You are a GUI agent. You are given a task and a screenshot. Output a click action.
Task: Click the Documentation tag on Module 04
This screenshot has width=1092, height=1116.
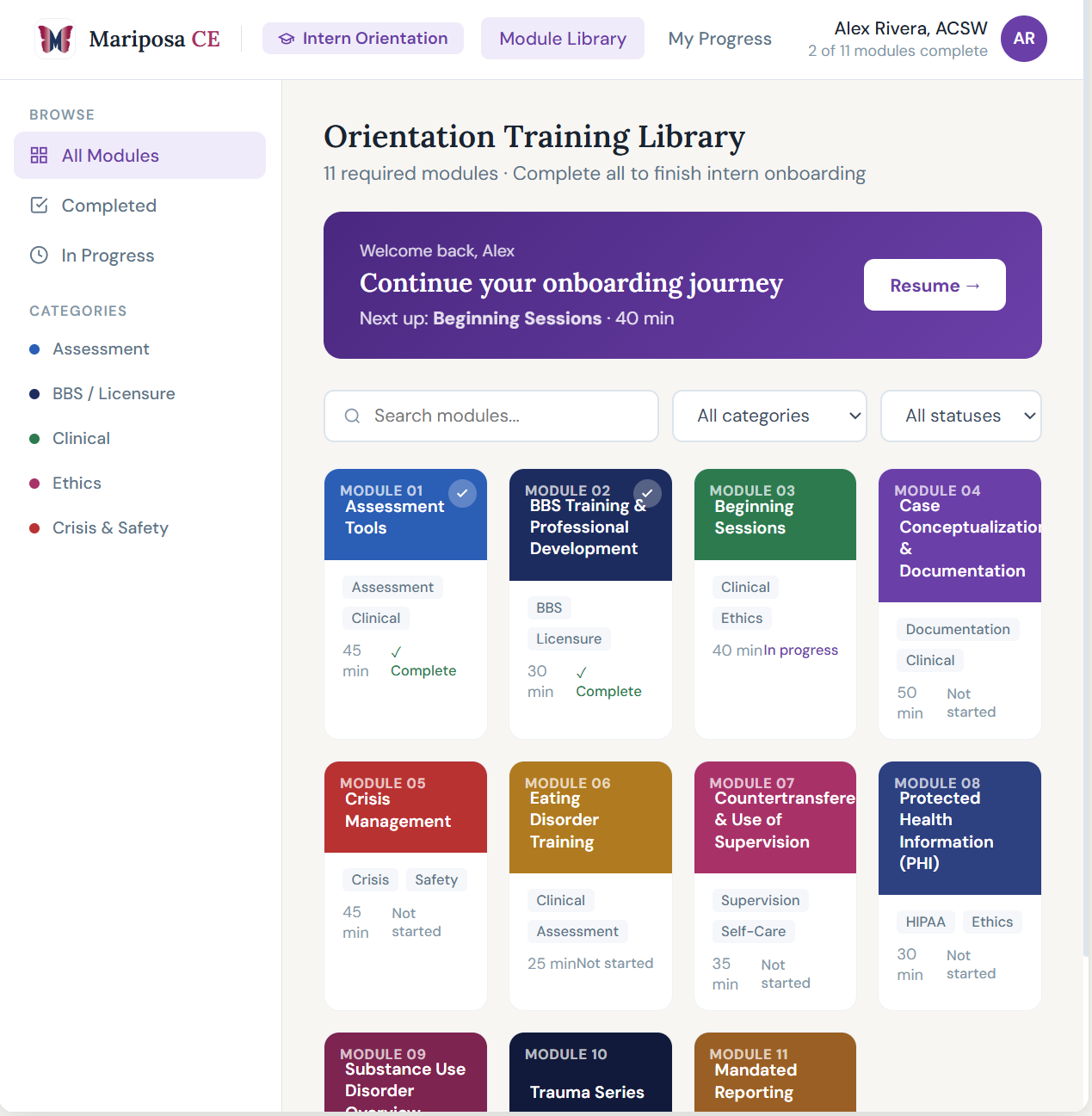coord(958,629)
